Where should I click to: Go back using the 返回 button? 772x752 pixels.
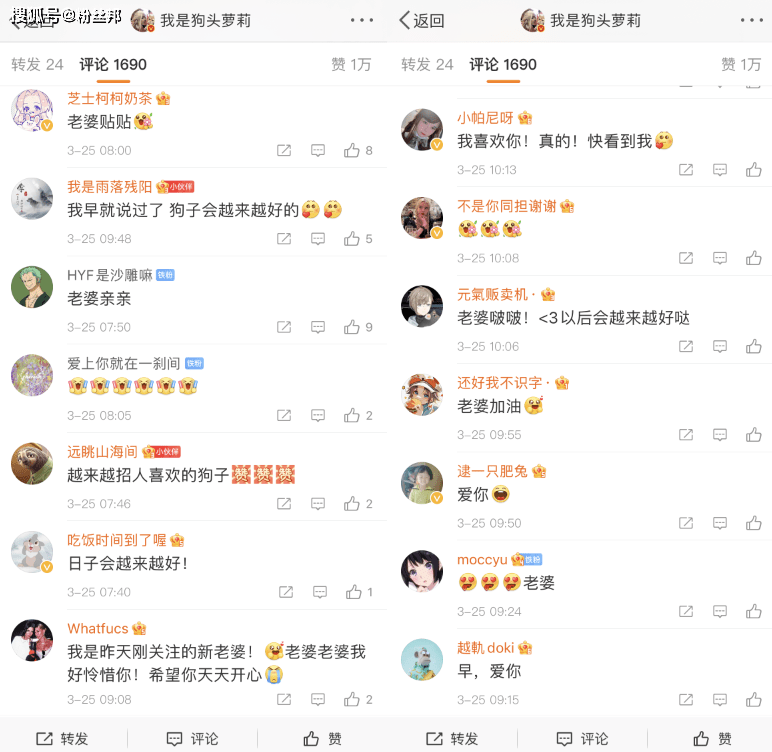coord(421,21)
